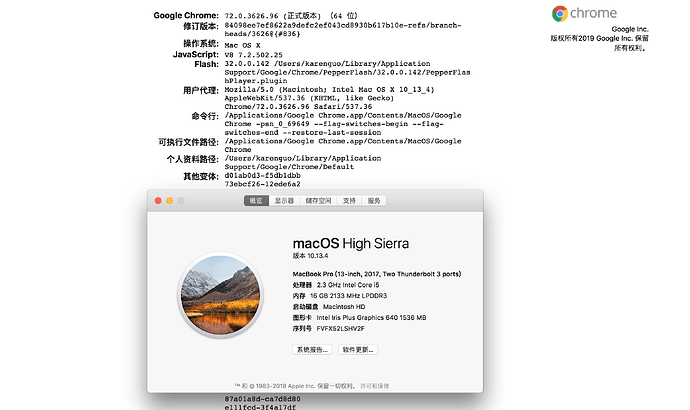Open the 许可和保修 link
The image size is (690, 410).
click(374, 386)
